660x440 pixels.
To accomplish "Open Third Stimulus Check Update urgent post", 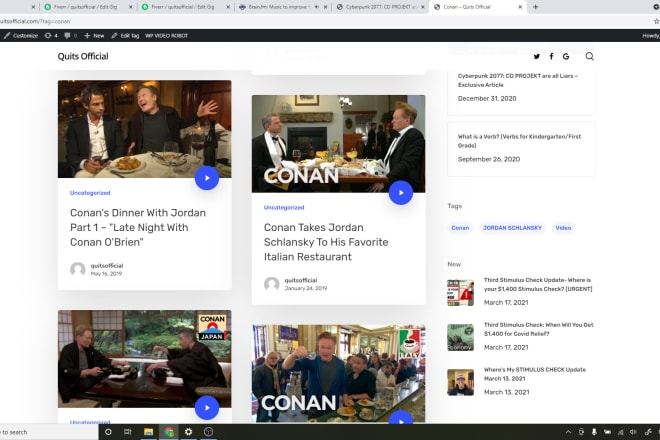I will 538,284.
